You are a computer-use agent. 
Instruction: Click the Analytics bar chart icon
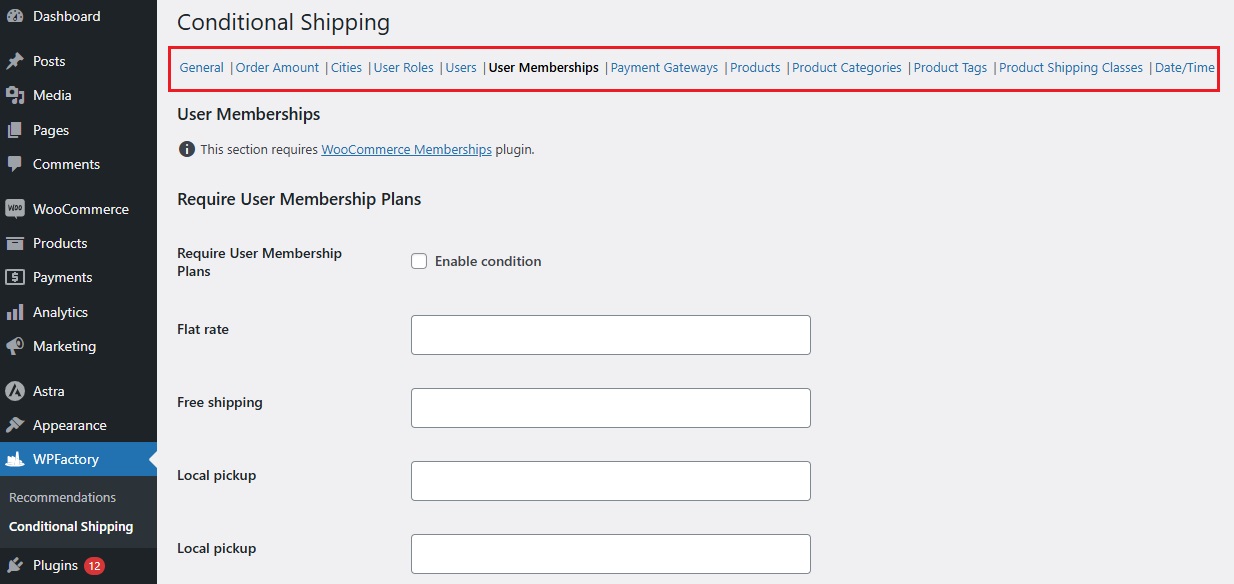pyautogui.click(x=15, y=312)
